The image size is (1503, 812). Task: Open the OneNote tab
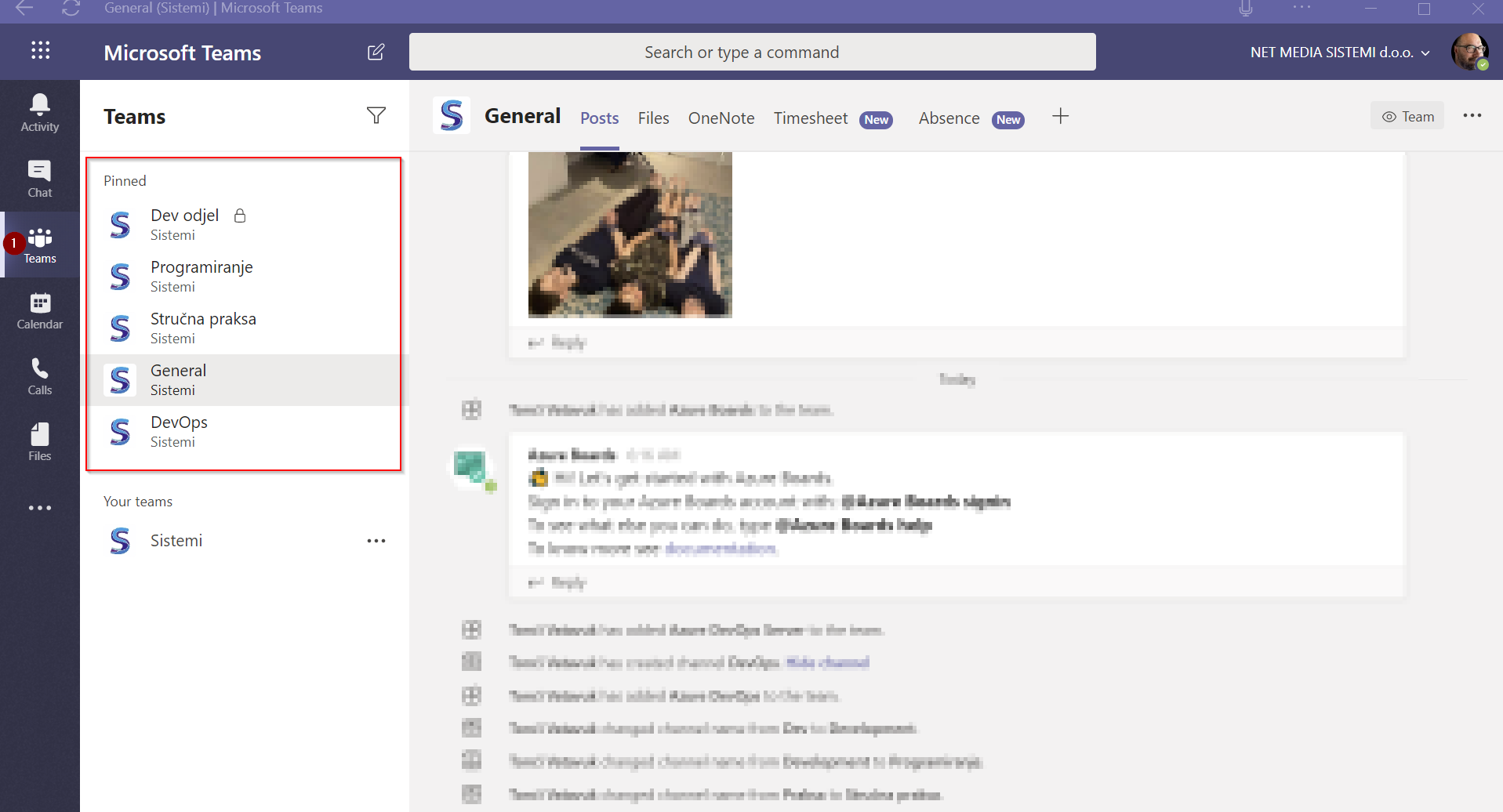tap(721, 118)
